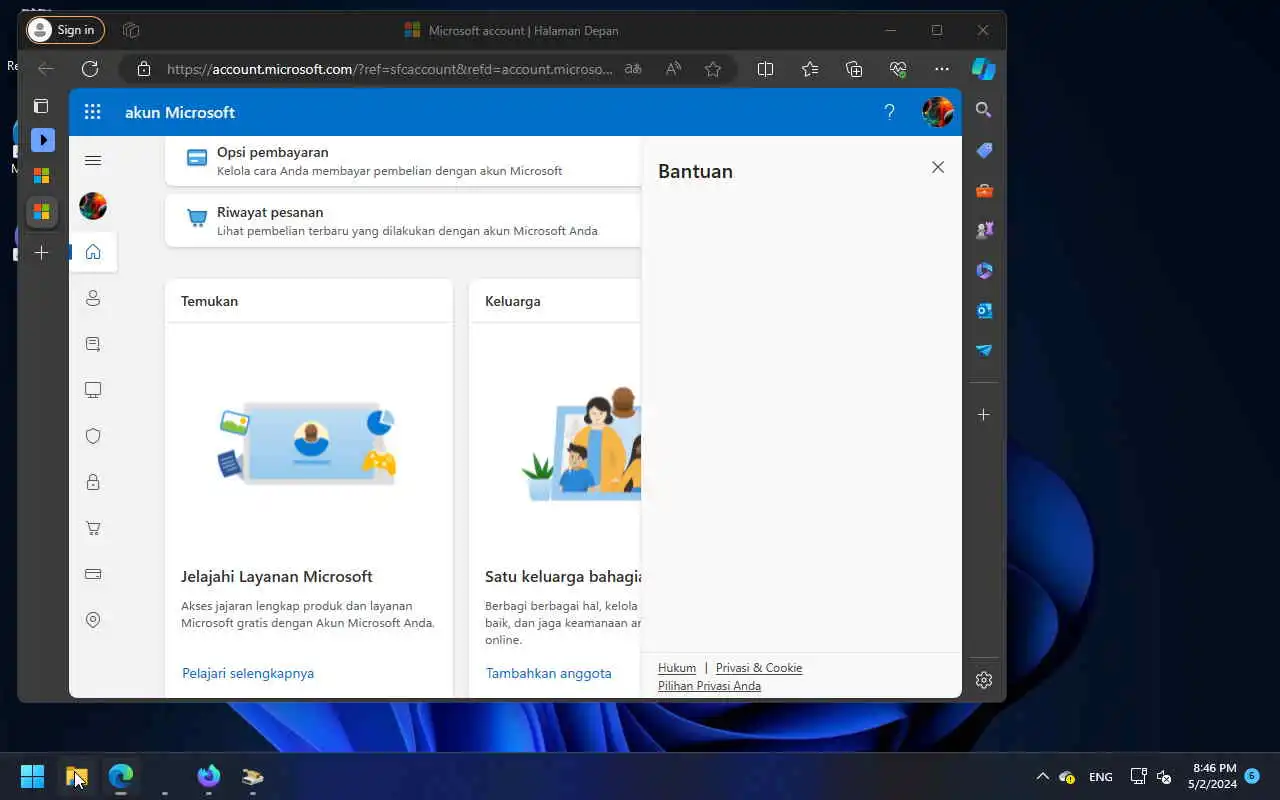
Task: Open Edge Settings and more menu
Action: click(x=942, y=69)
